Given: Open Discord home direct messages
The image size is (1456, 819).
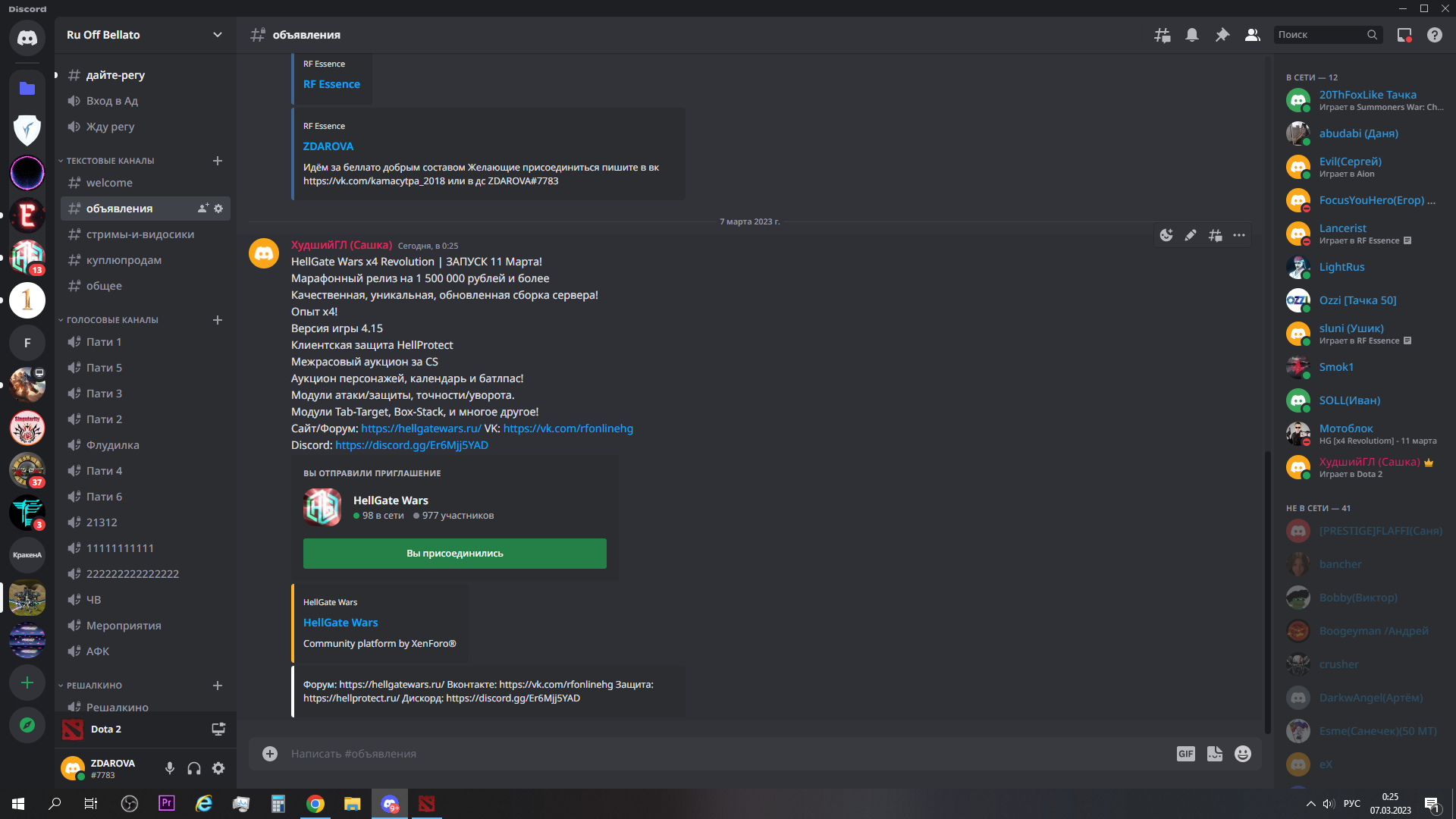Looking at the screenshot, I should (x=27, y=38).
